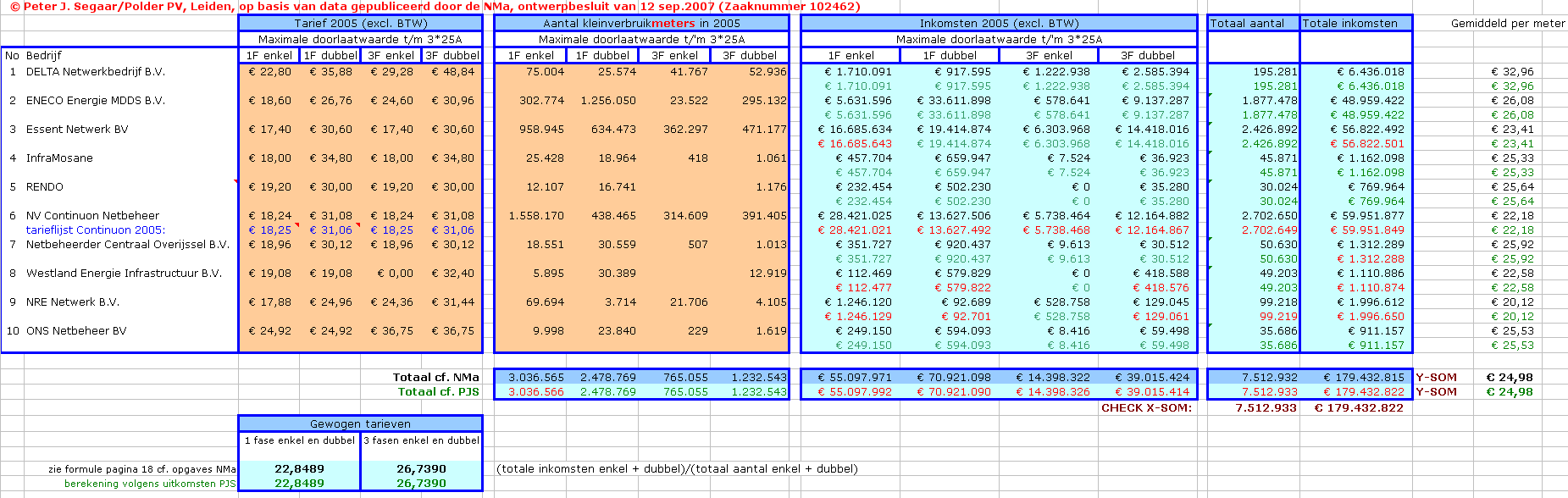Click the grand total "€ 179.432.815"
The width and height of the screenshot is (1568, 498).
[x=1364, y=377]
